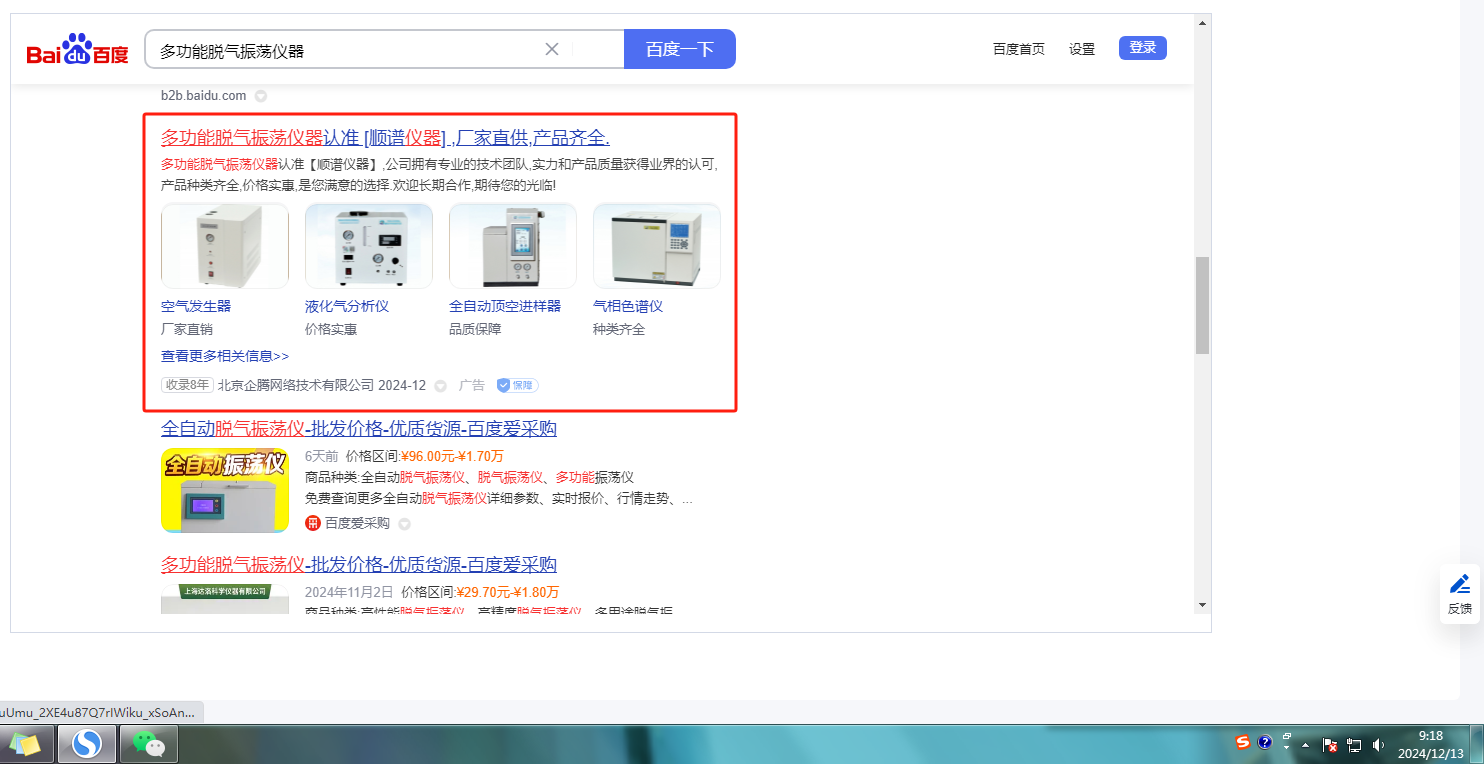Click the page scrollbar down arrow
The image size is (1484, 764).
coord(1202,604)
